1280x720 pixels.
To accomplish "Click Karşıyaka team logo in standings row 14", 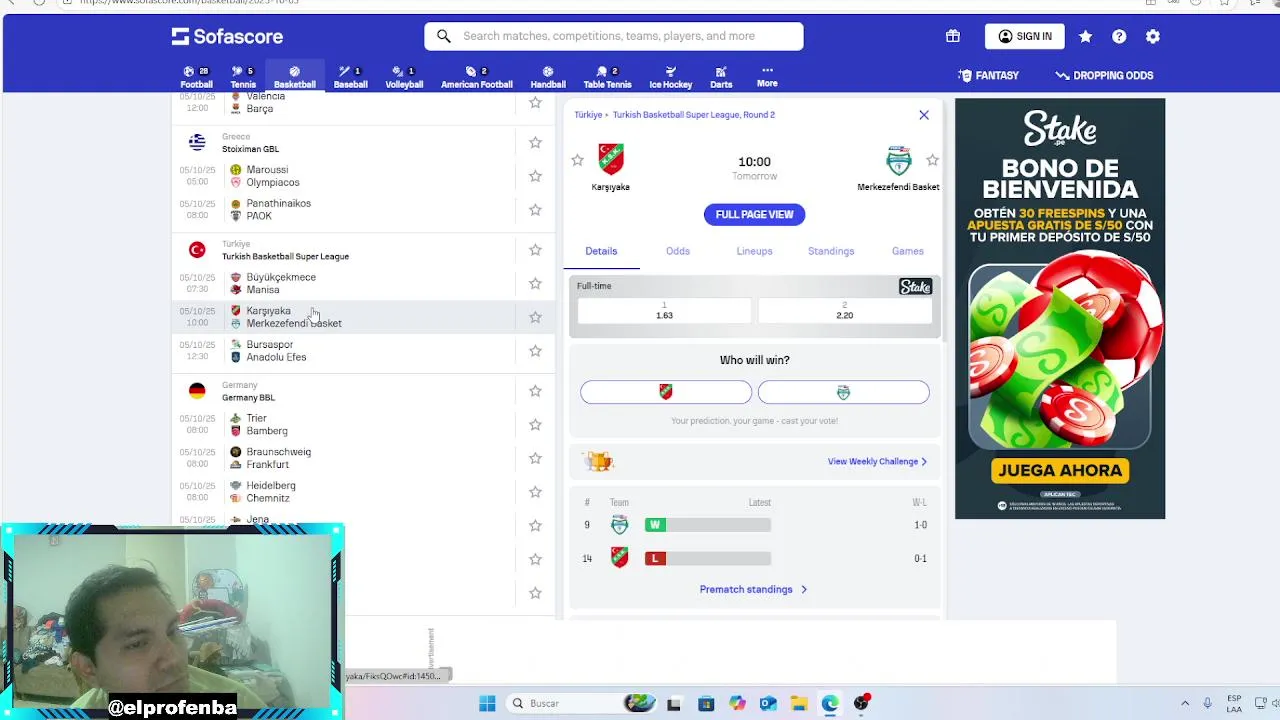I will [620, 558].
